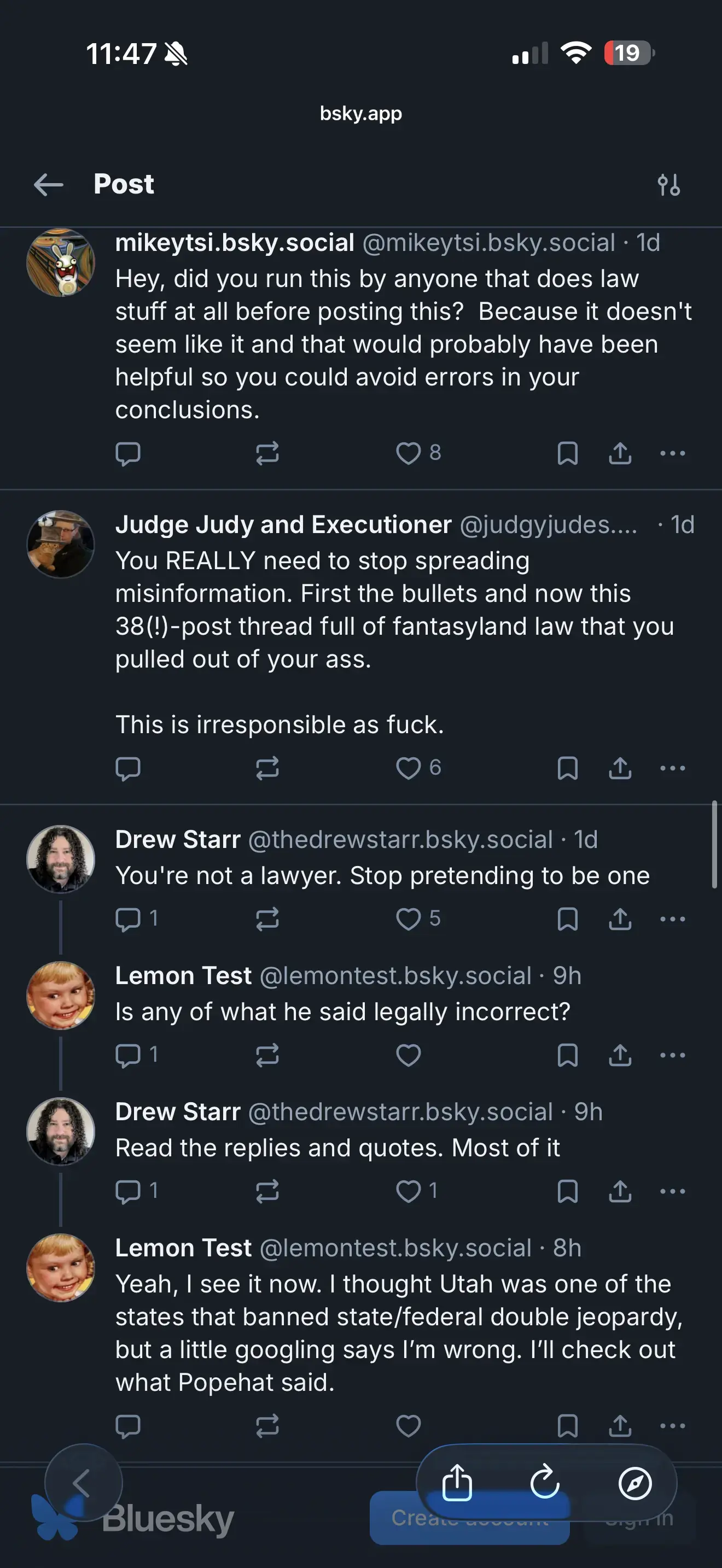This screenshot has width=722, height=1568.
Task: Open the mikeytsi.bsky.social profile name
Action: [x=234, y=243]
